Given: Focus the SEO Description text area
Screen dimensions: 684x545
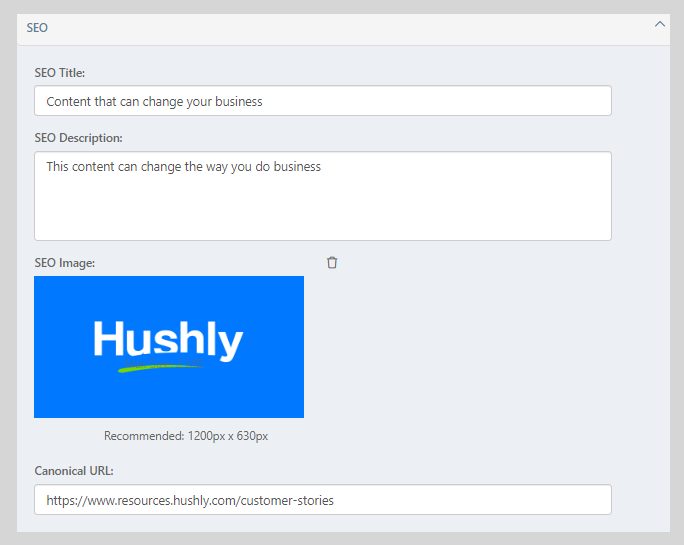Looking at the screenshot, I should pos(323,196).
